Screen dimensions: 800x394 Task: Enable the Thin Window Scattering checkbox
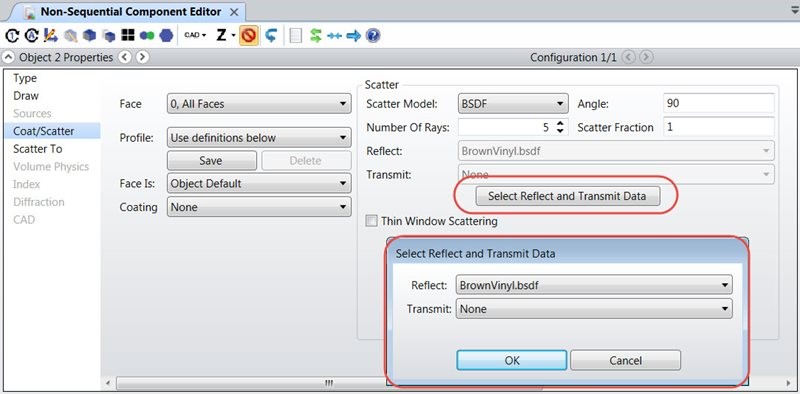pyautogui.click(x=372, y=221)
